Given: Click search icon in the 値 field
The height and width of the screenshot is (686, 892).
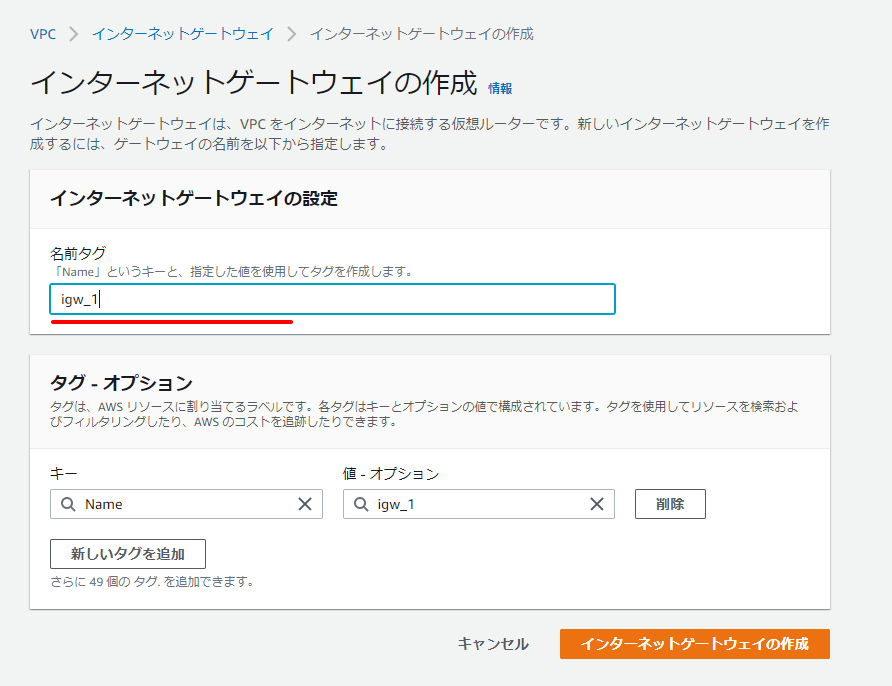Looking at the screenshot, I should (x=361, y=504).
